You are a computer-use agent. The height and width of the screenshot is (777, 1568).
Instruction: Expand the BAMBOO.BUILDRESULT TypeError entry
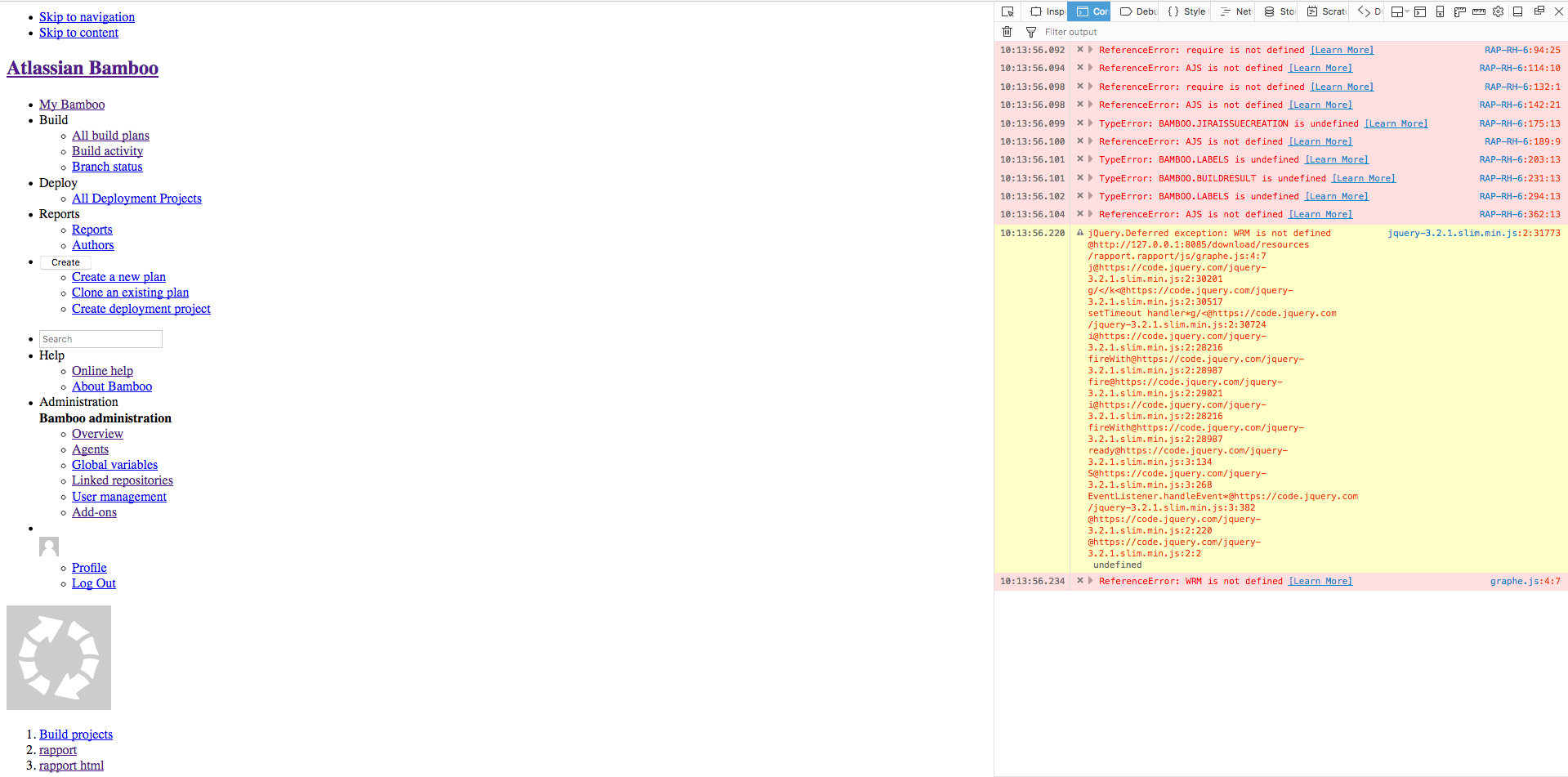point(1090,178)
